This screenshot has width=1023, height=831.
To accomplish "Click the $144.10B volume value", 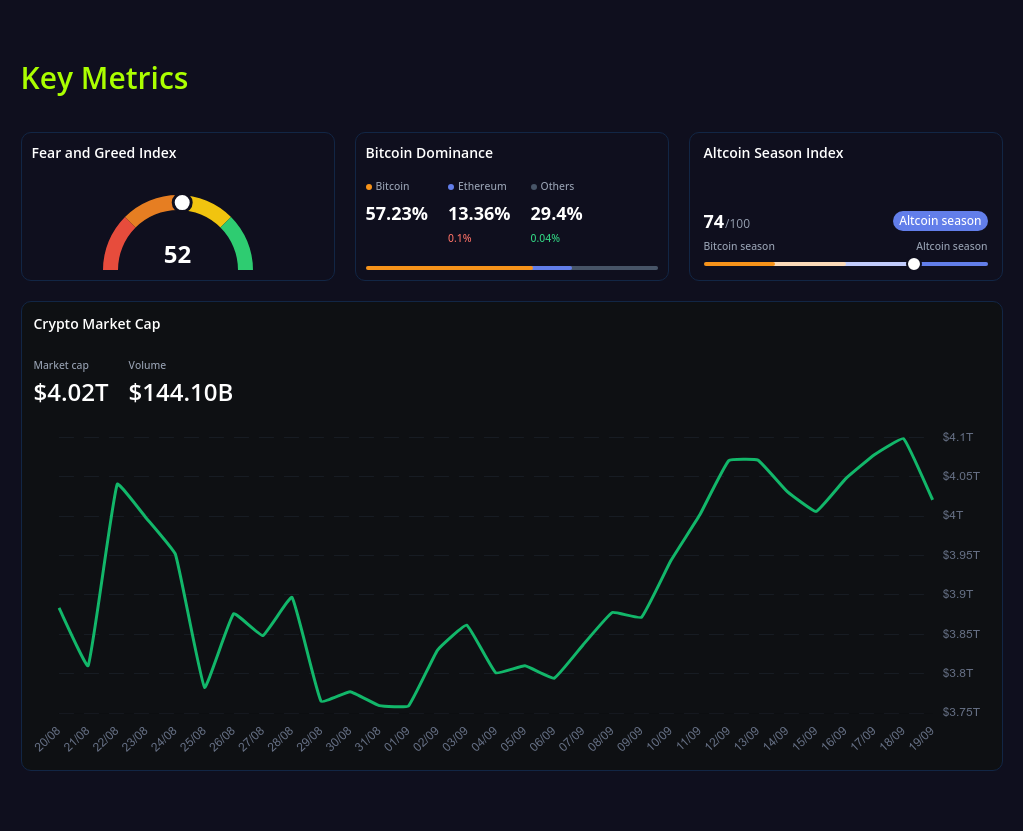I will point(181,393).
